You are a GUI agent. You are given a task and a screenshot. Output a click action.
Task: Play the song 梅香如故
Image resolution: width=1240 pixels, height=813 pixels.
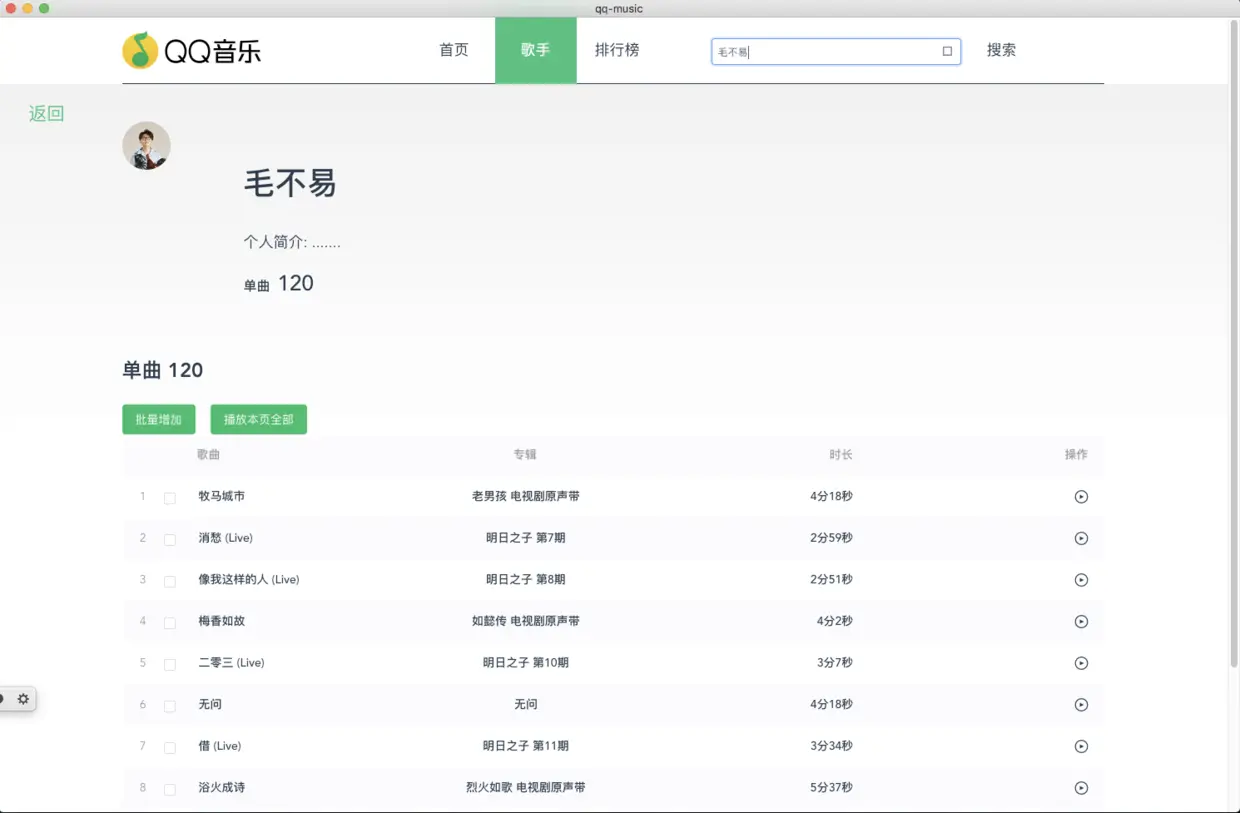pyautogui.click(x=1081, y=622)
